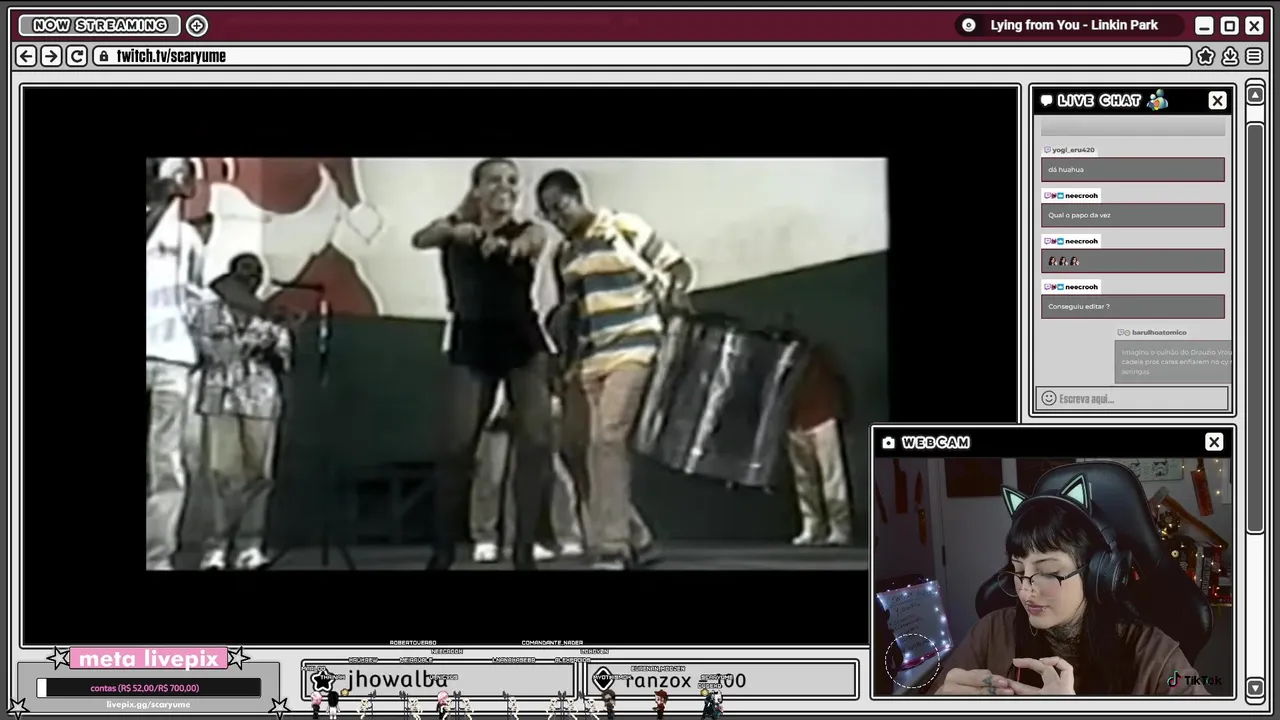Click the twitch.tv/scaryume address field

coord(643,56)
